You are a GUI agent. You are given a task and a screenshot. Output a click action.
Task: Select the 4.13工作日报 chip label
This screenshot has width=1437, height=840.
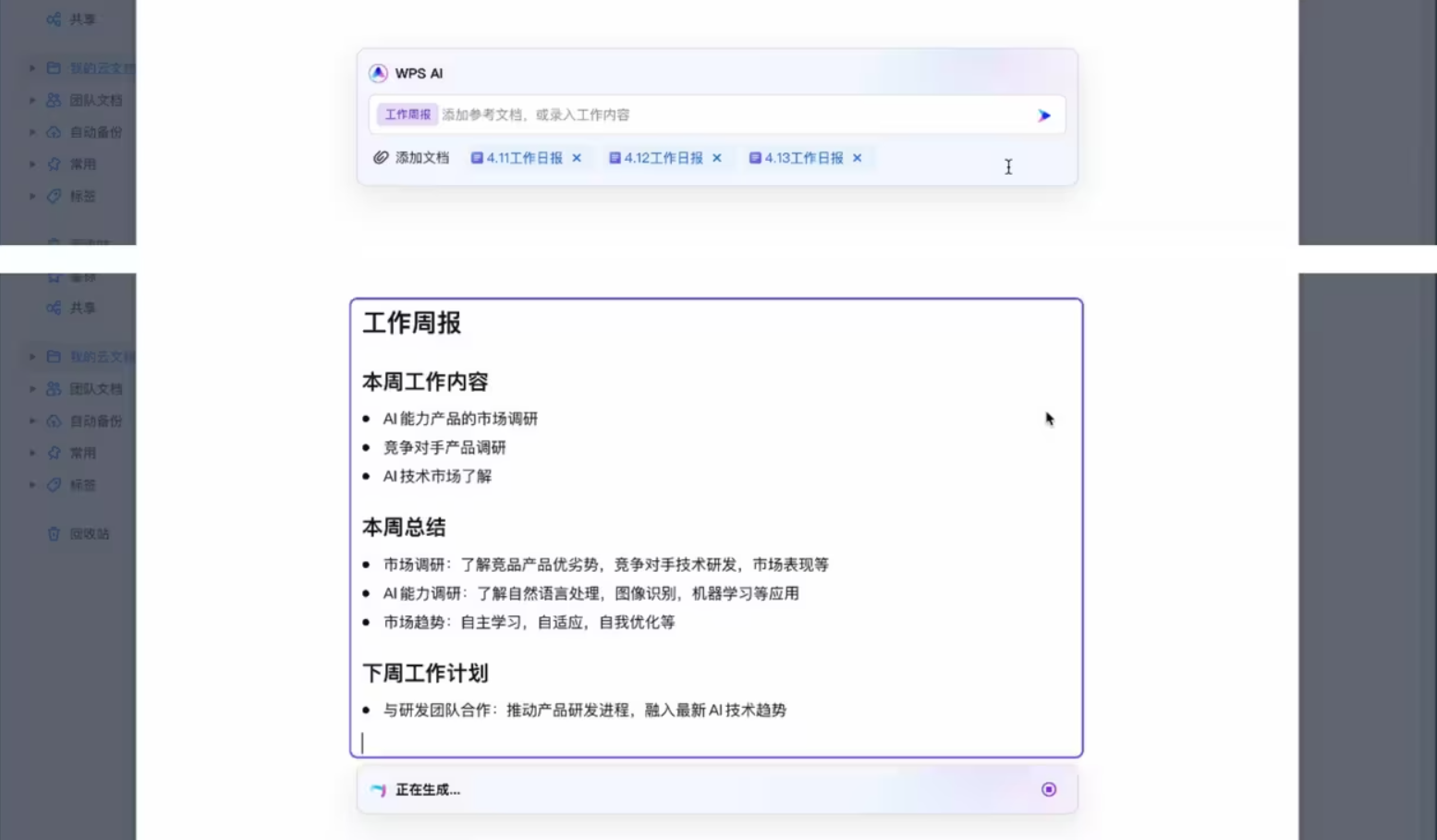click(x=804, y=158)
